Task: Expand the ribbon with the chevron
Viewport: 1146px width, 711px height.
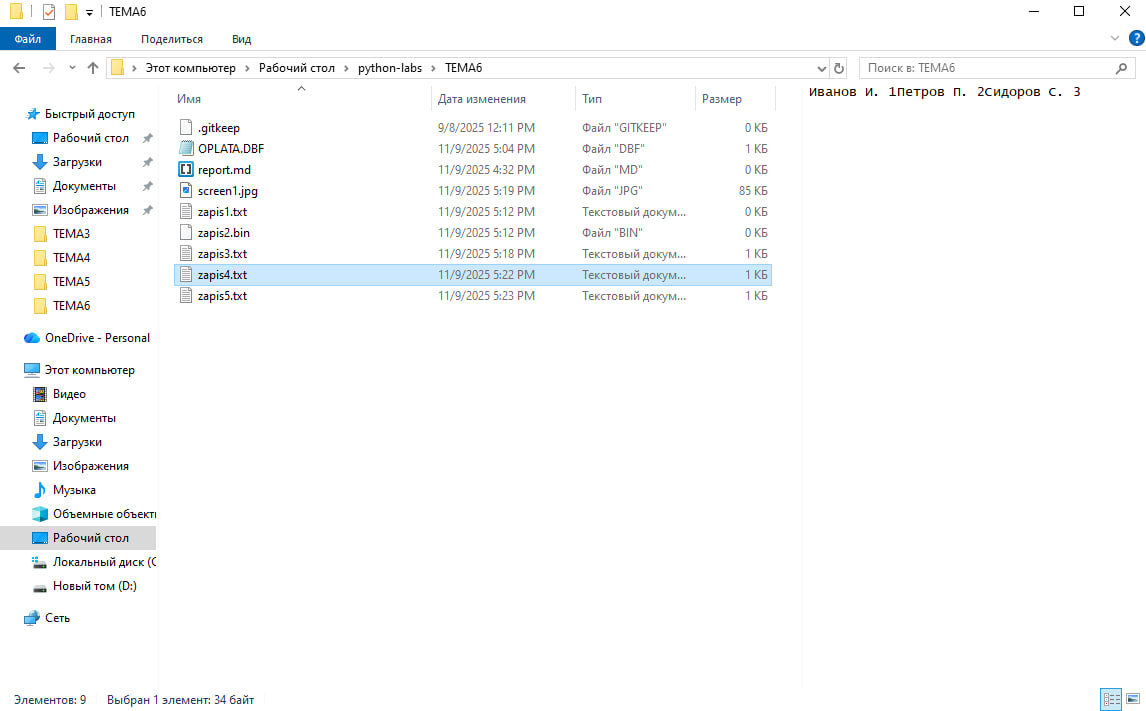Action: (1116, 38)
